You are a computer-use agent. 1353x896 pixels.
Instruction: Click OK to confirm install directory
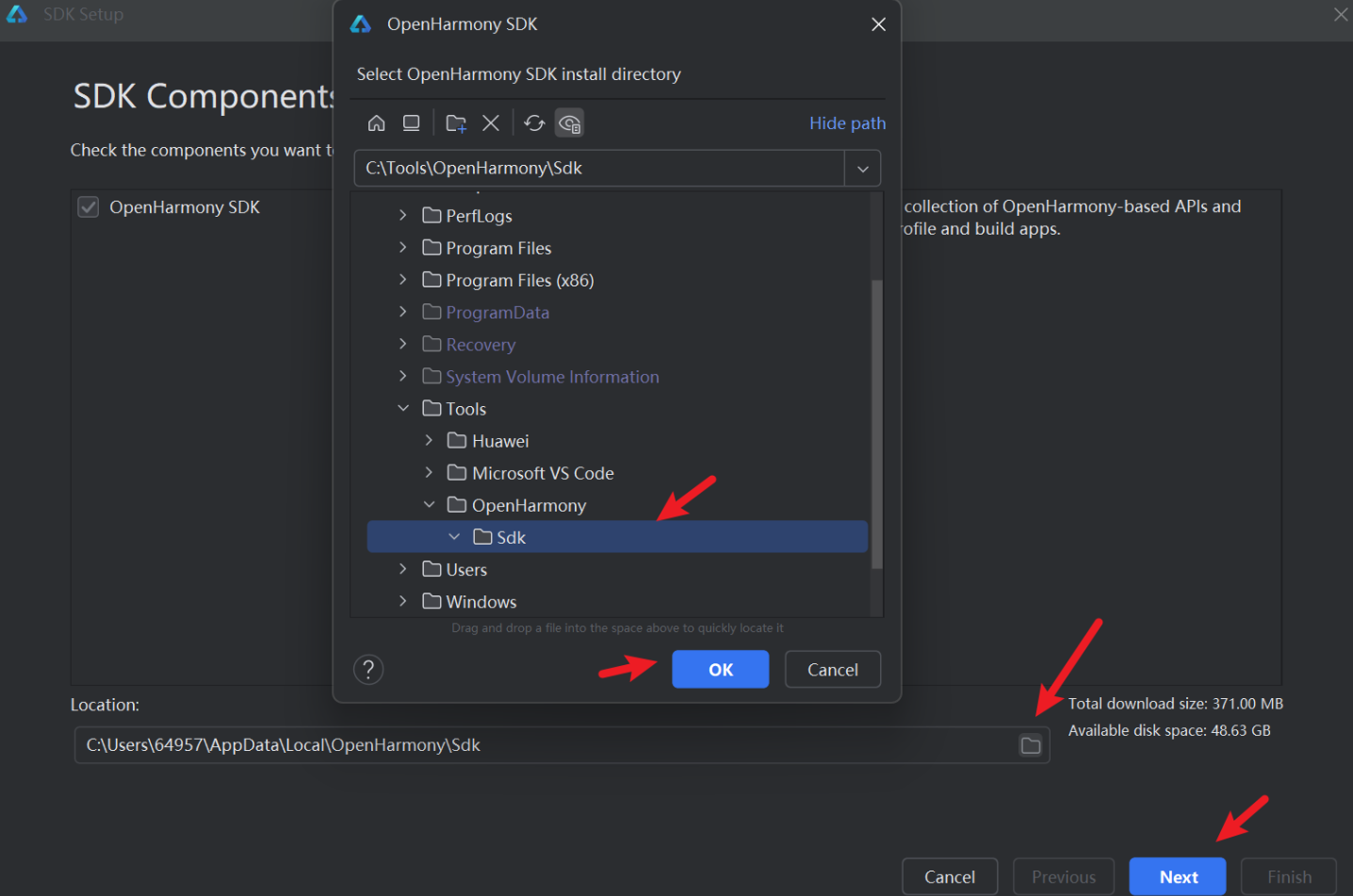point(720,670)
